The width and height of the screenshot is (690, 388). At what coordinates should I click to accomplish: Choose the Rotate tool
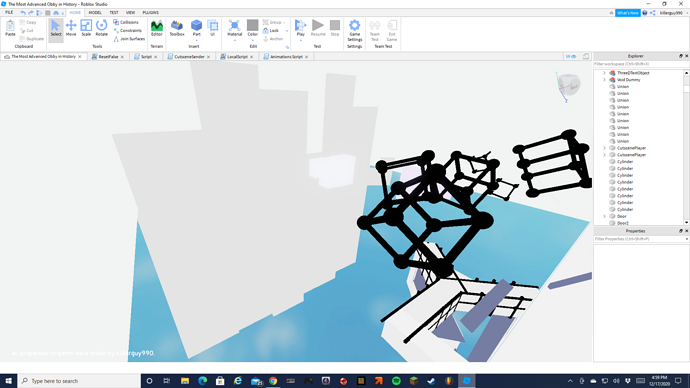pyautogui.click(x=102, y=28)
